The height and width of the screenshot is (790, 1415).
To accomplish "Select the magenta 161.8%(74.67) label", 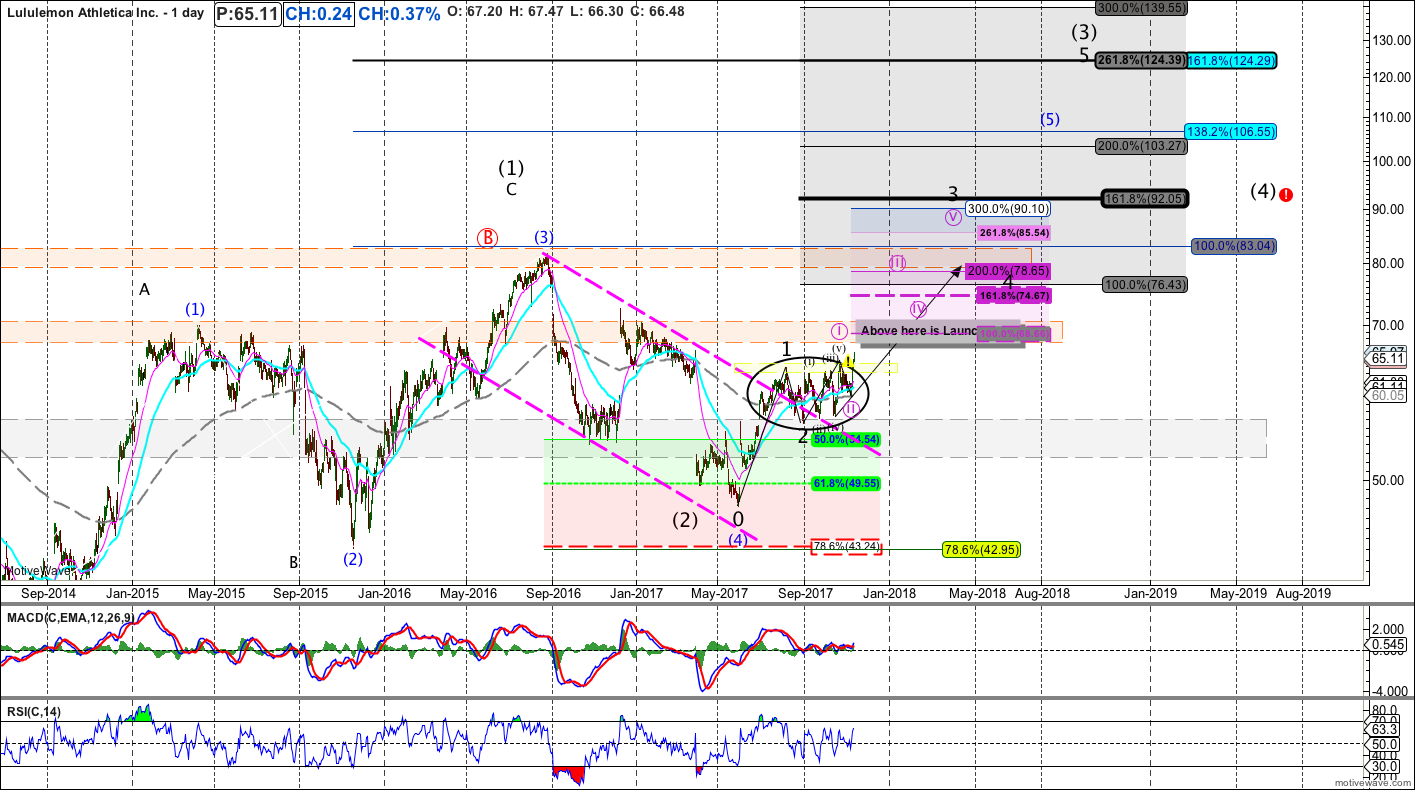I will 1013,295.
